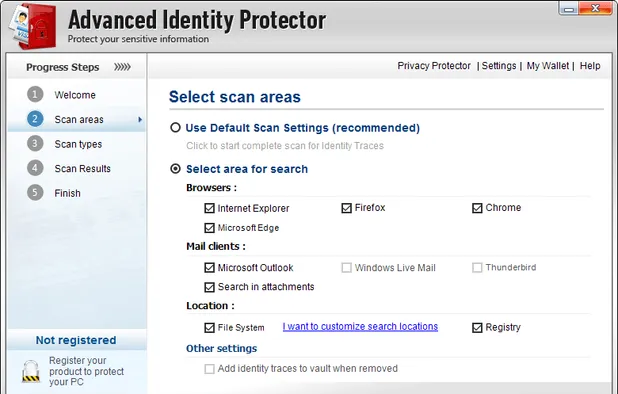Go to Finish step
Screen dimensions: 618x394
coord(67,193)
